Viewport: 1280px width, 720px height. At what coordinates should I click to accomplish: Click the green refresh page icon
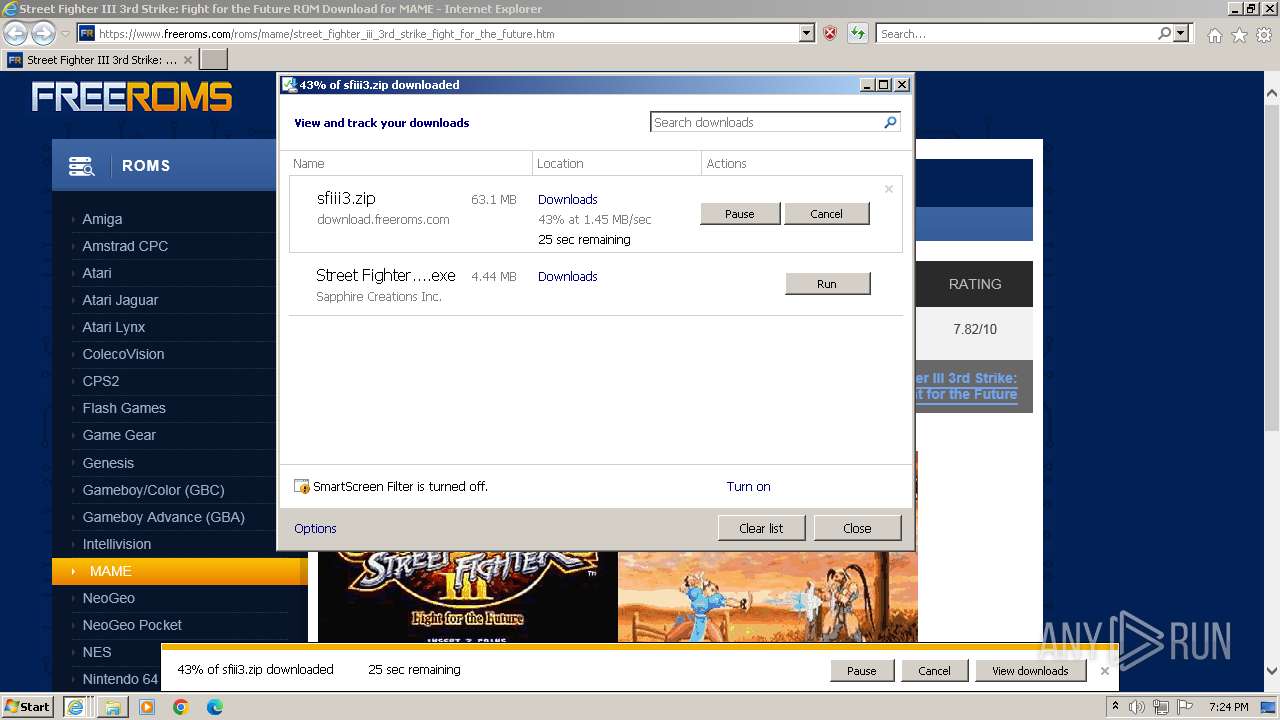click(x=857, y=34)
